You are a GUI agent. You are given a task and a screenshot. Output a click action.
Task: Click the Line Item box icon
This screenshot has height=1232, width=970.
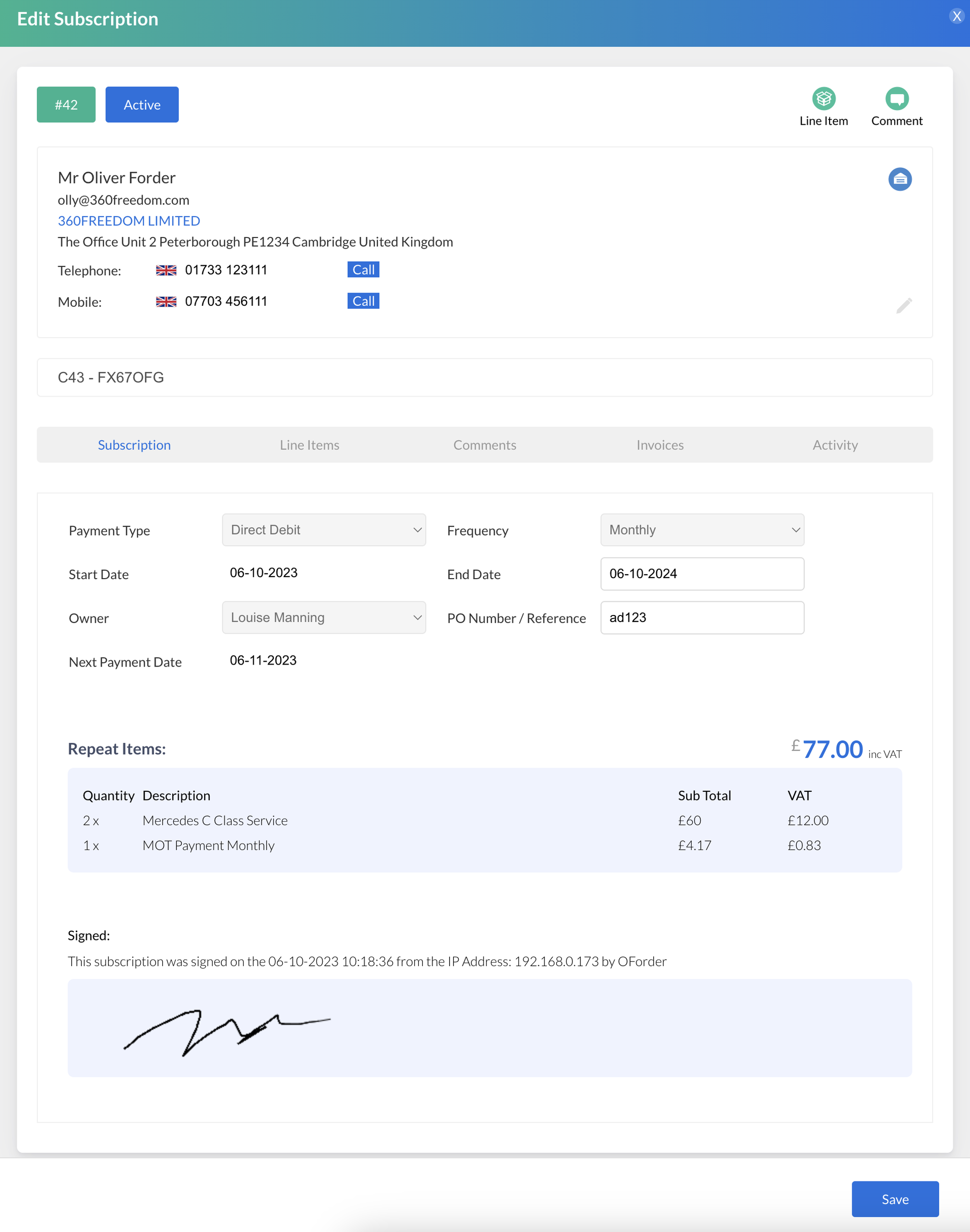[823, 99]
